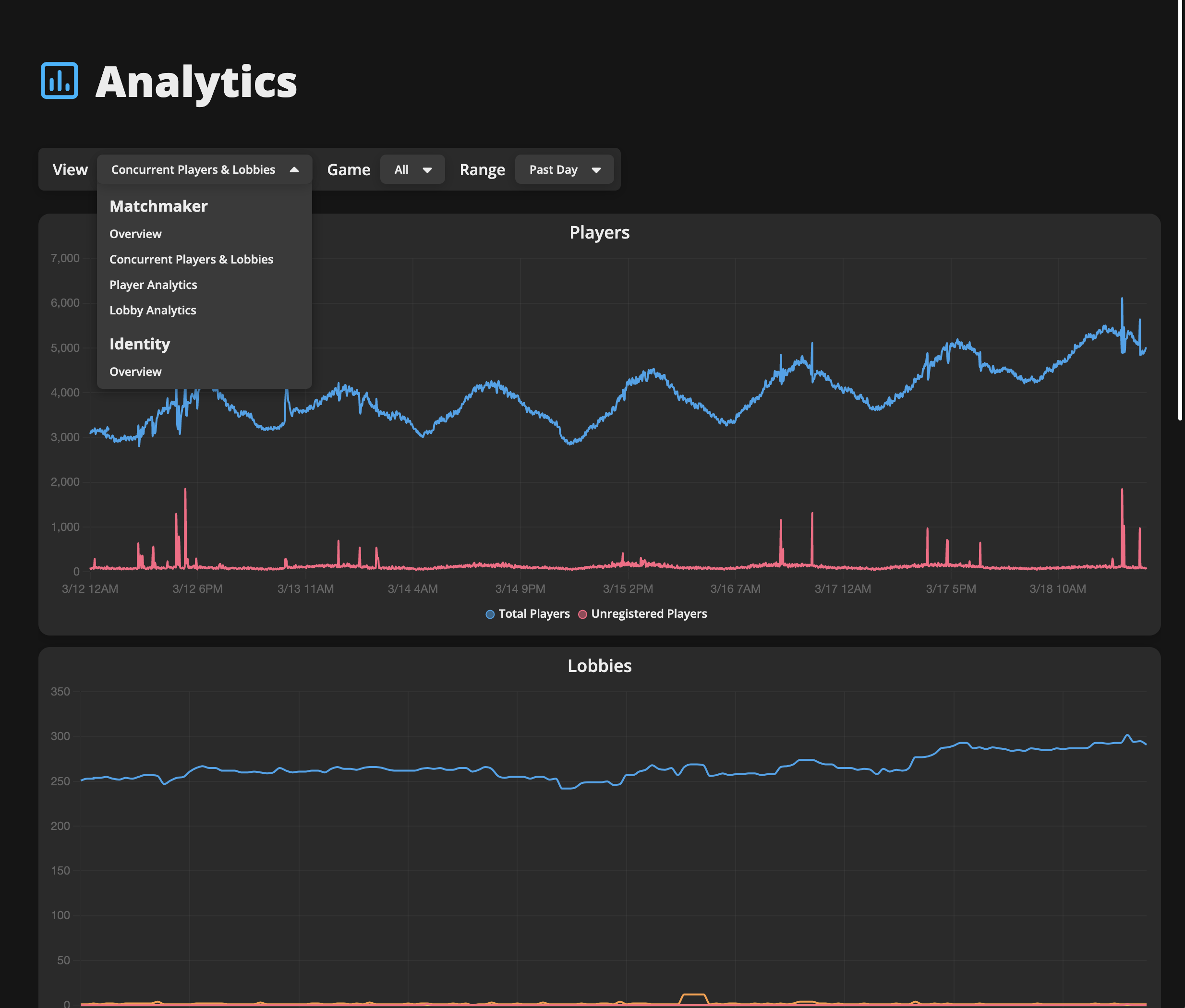Click the upward chevron on the View selector
The width and height of the screenshot is (1185, 1008).
(x=295, y=169)
